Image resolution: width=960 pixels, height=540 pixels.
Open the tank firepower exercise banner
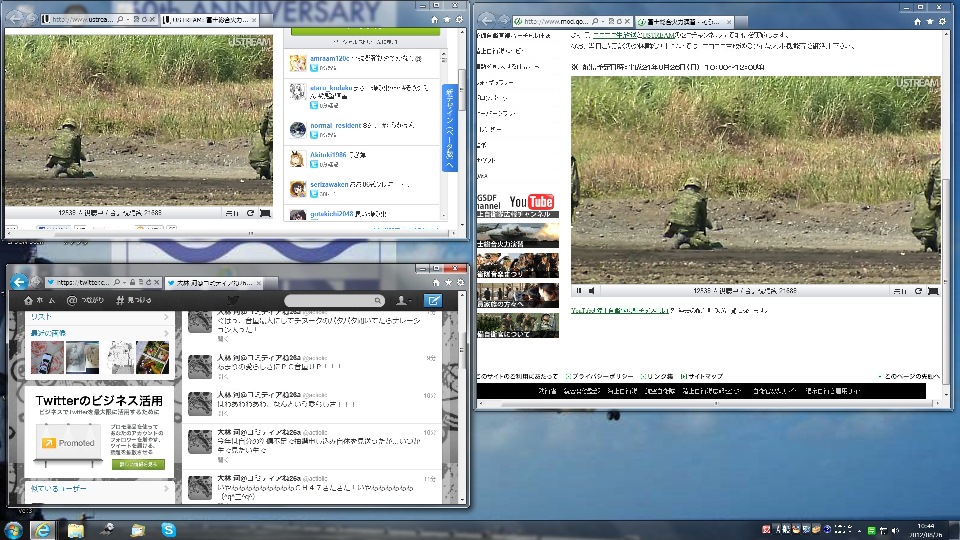518,235
